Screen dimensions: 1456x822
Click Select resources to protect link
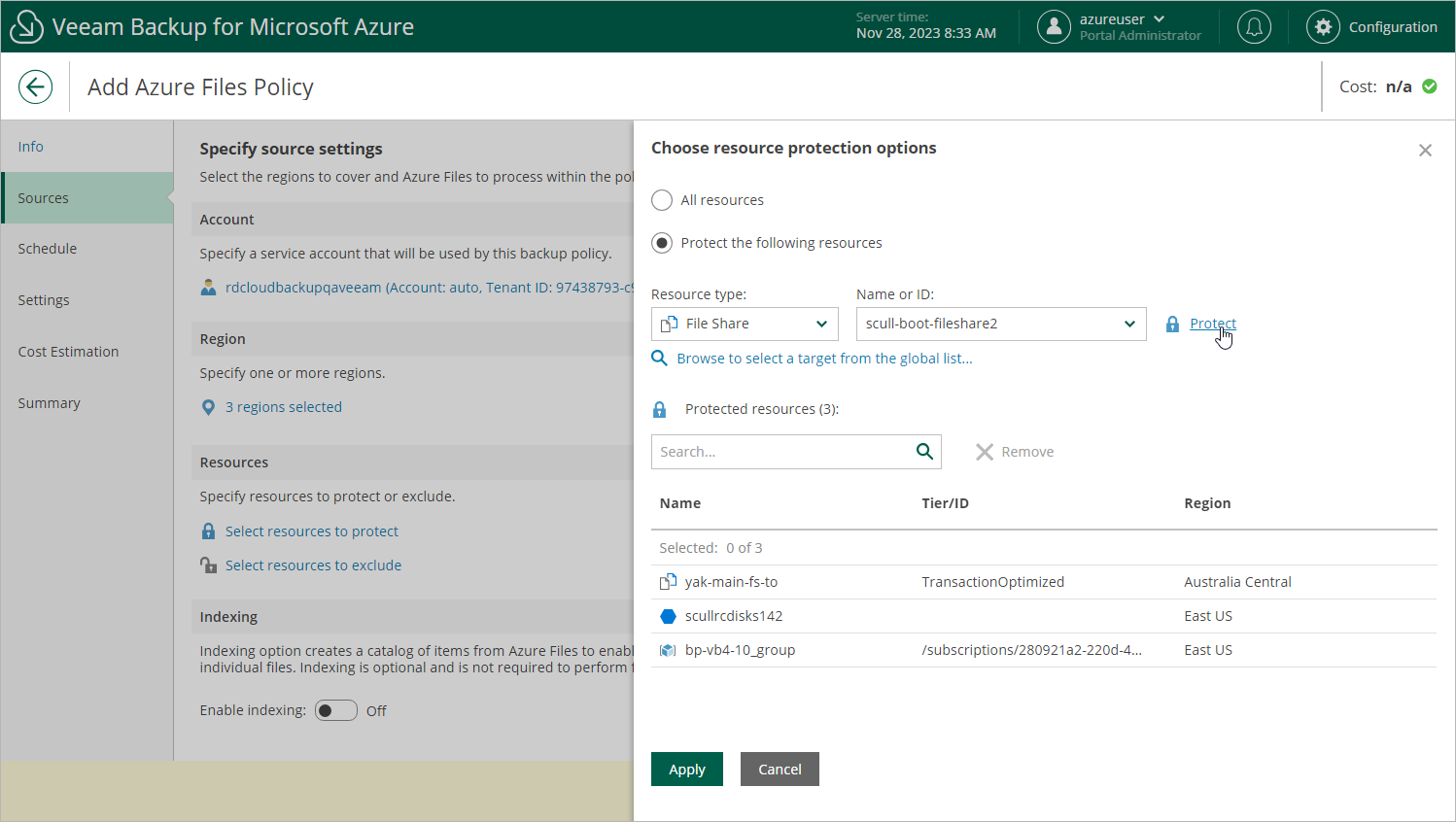pos(312,531)
